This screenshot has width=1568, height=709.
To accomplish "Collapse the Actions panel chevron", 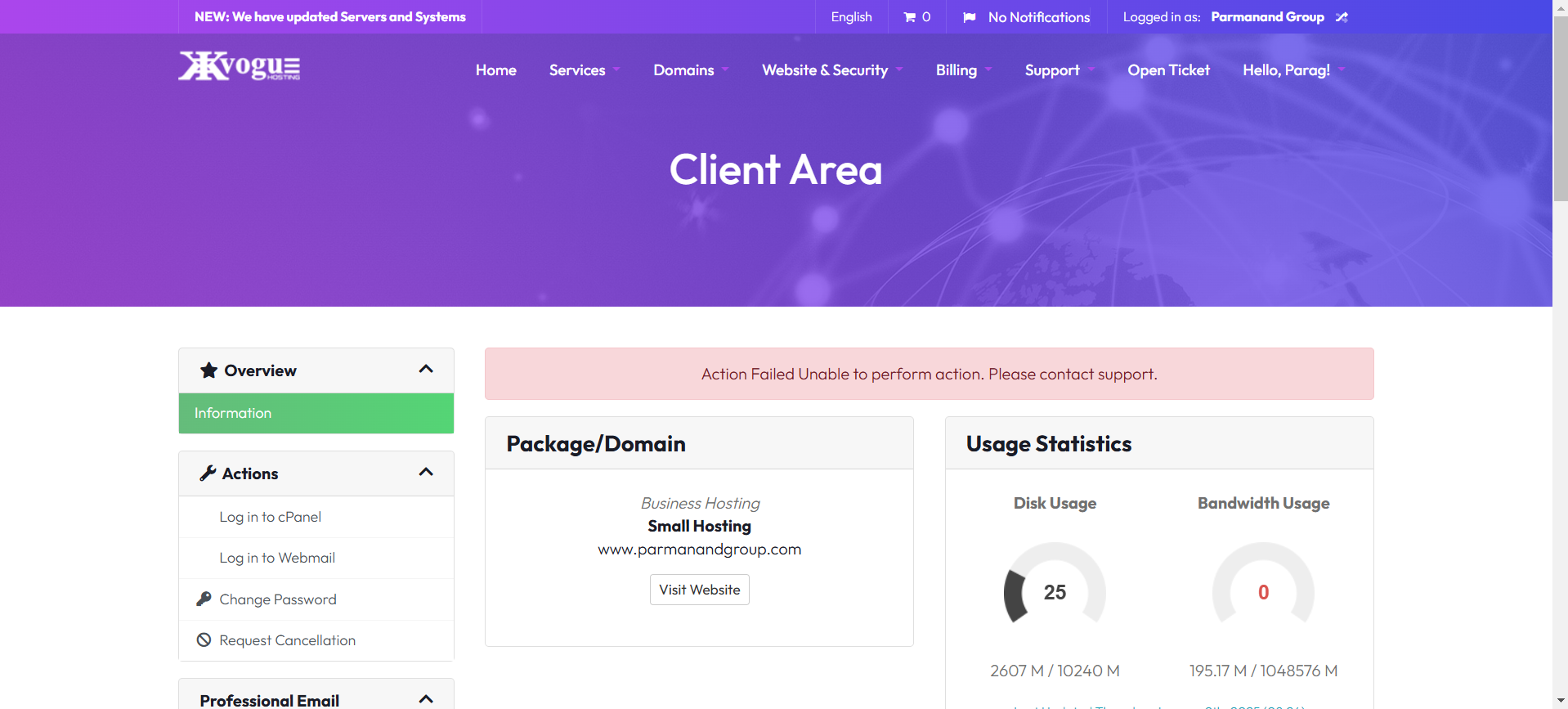I will [426, 473].
